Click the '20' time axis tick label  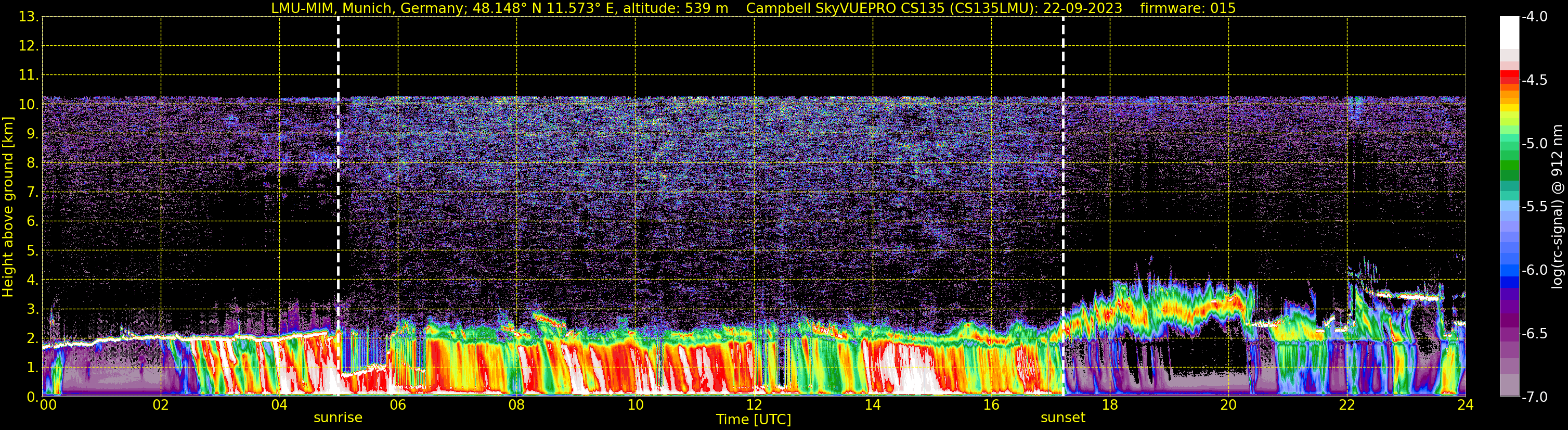point(1228,405)
